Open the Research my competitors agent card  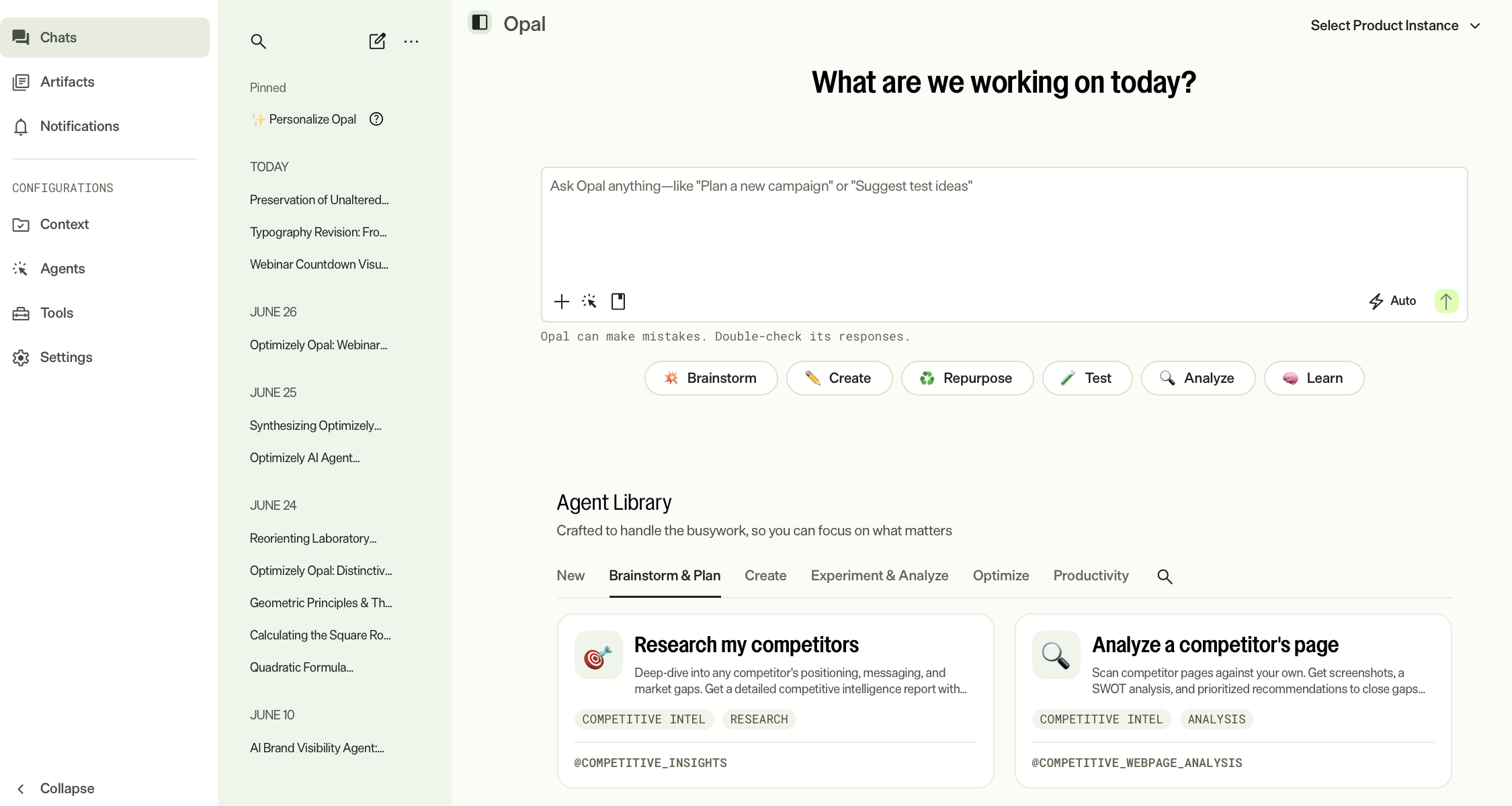(x=775, y=701)
